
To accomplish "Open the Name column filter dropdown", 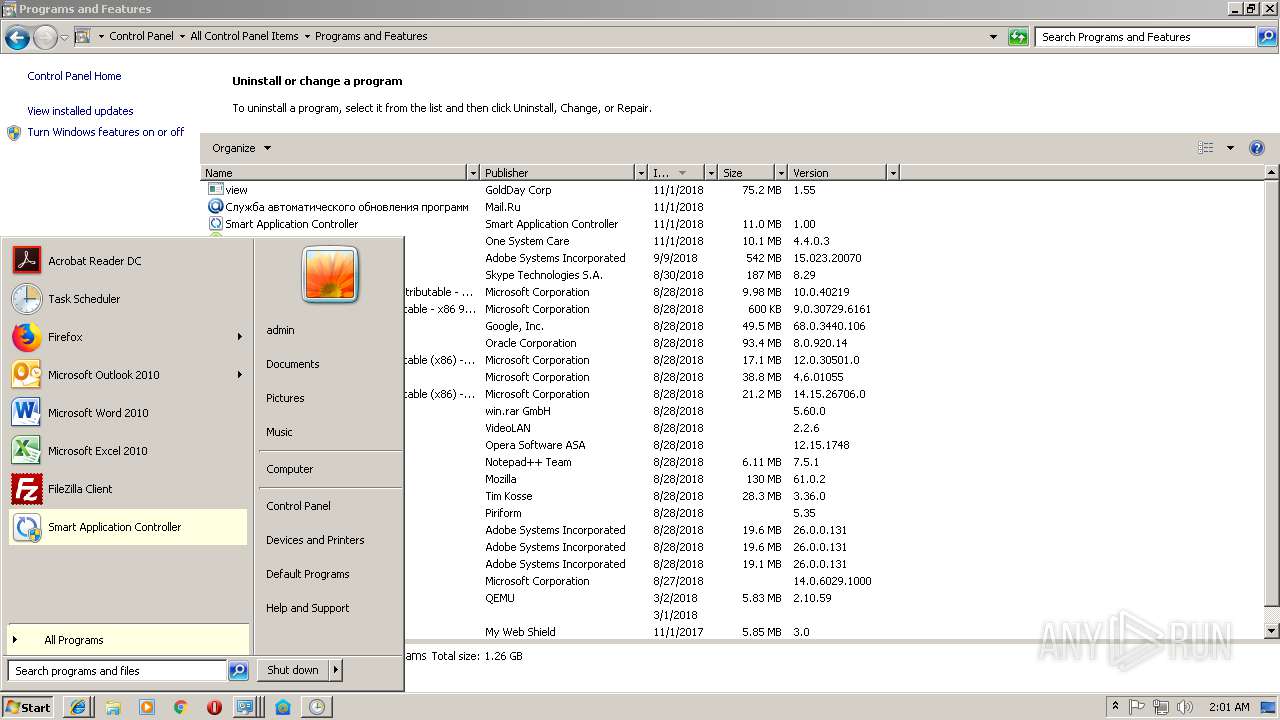I will coord(473,173).
